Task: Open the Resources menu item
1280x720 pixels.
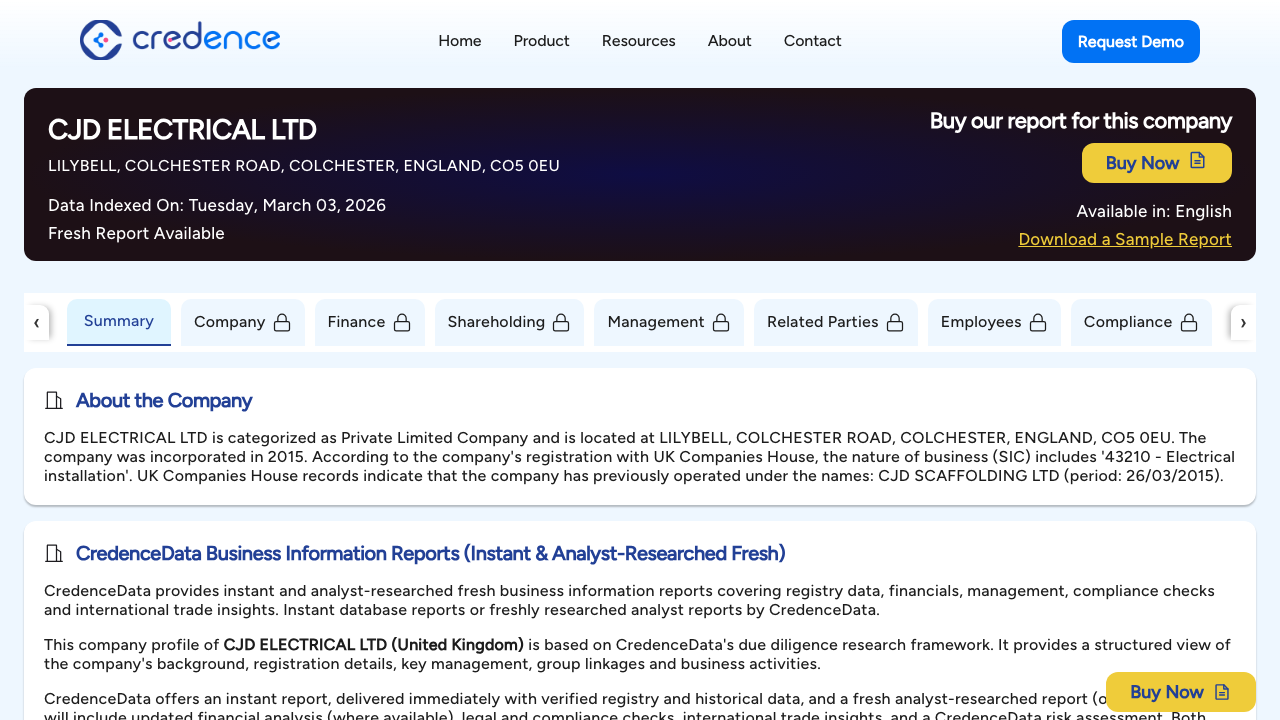Action: pos(638,41)
